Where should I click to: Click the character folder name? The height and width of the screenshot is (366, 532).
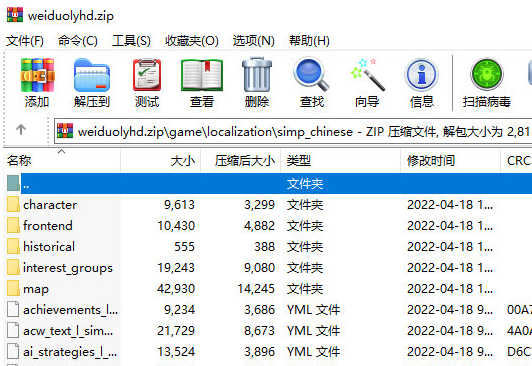(x=50, y=205)
